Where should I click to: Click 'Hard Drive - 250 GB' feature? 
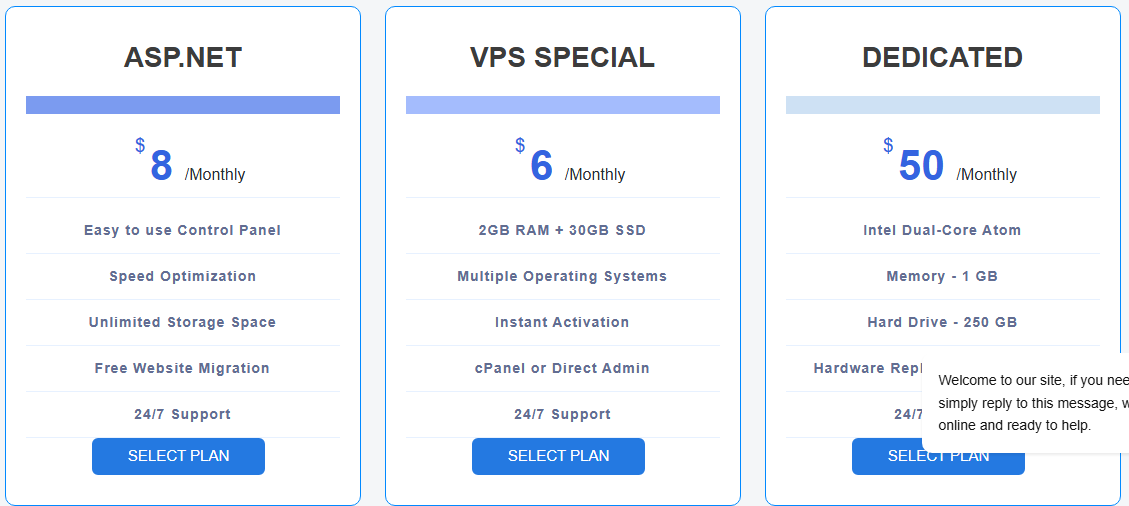[942, 322]
